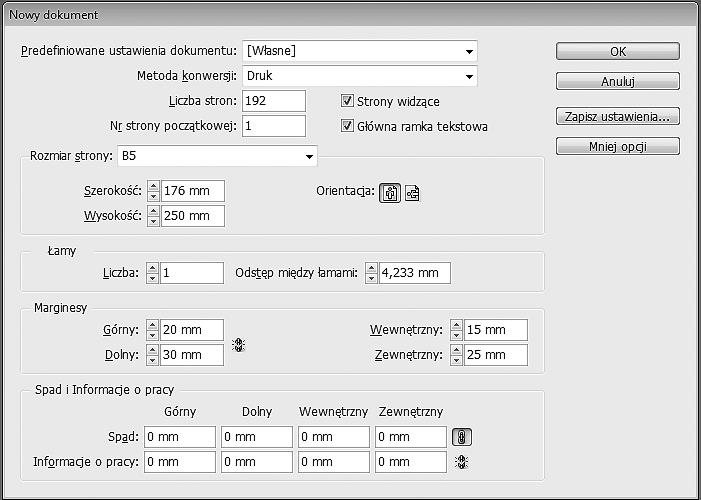The image size is (701, 500).
Task: Click the Górny margin stepper arrows
Action: 153,330
